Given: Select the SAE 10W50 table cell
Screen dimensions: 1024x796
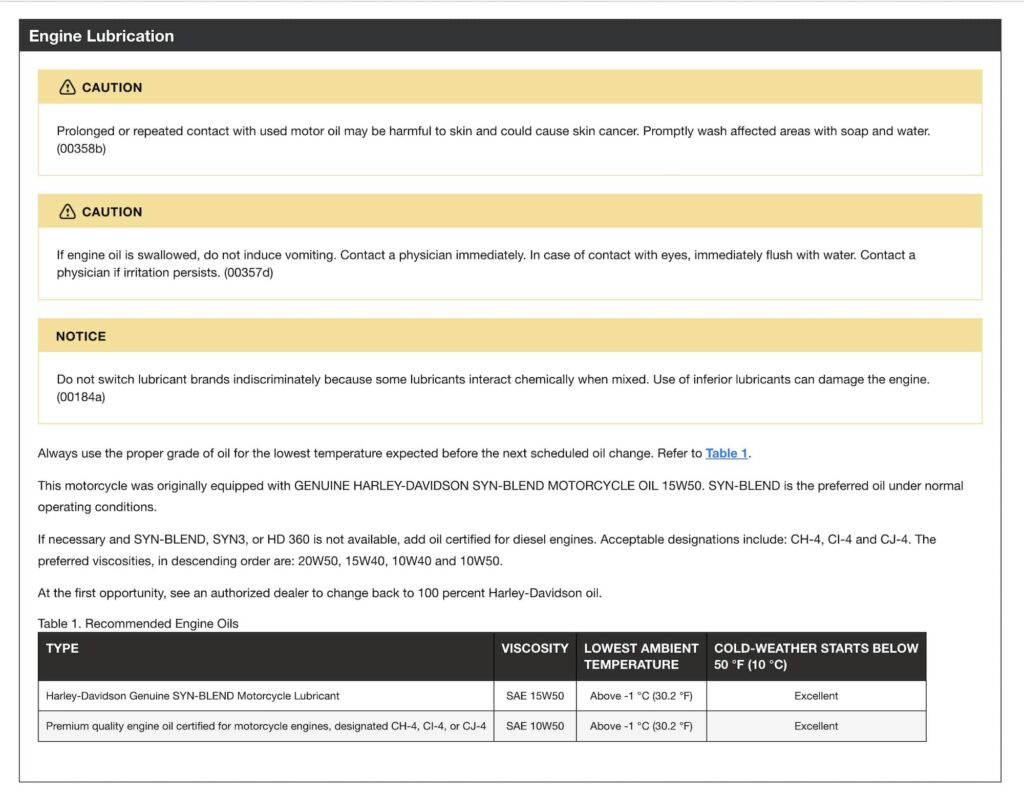Looking at the screenshot, I should 534,725.
